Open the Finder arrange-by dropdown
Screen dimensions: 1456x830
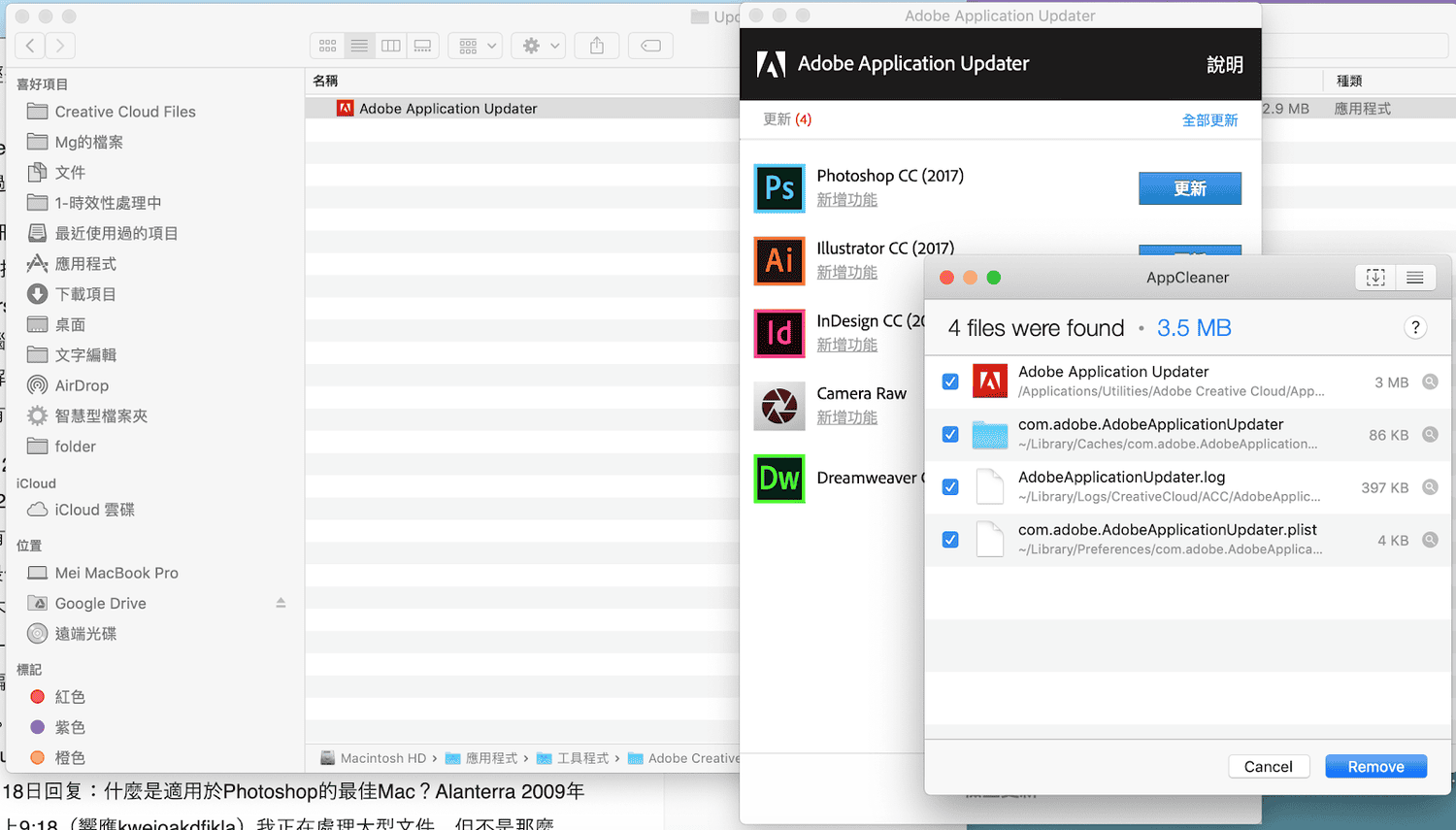click(476, 46)
